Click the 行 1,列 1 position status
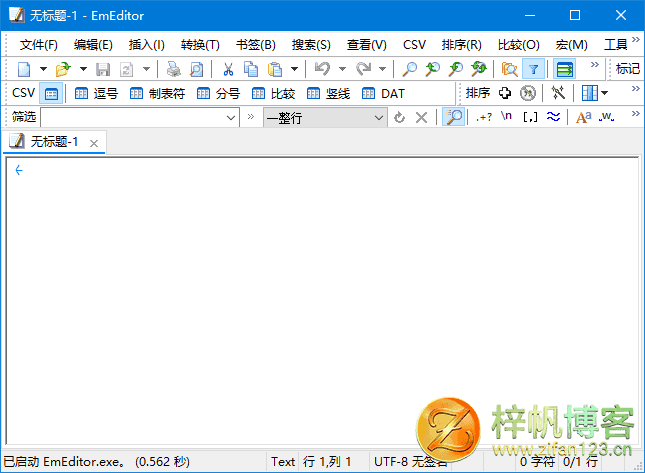 click(x=327, y=461)
